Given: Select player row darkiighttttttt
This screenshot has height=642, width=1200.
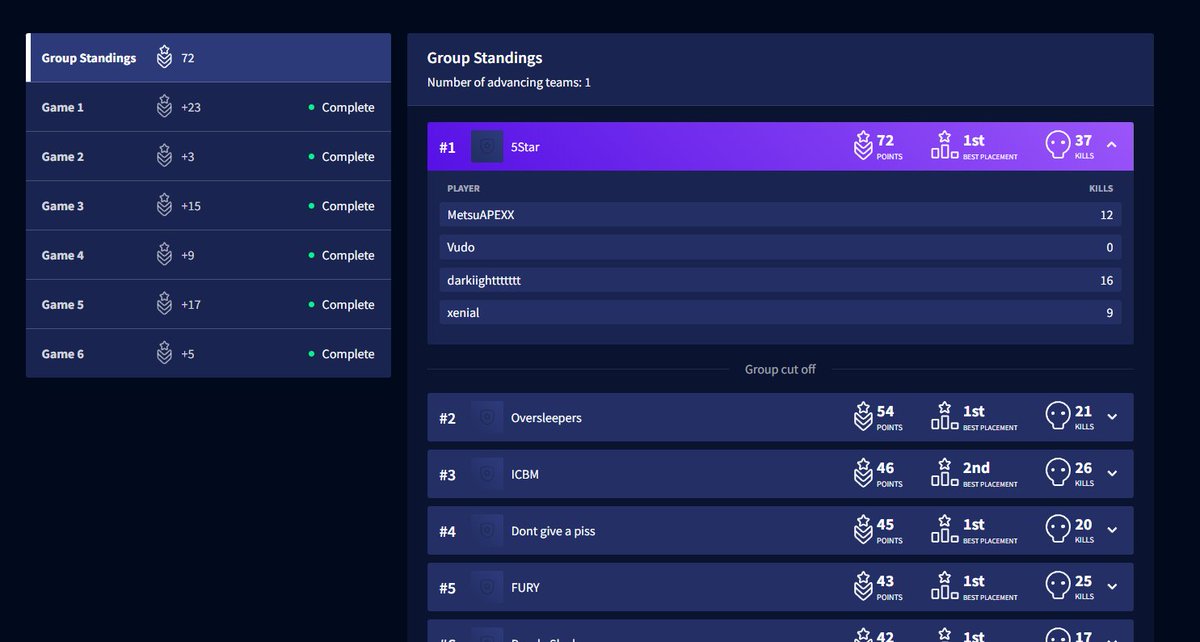Looking at the screenshot, I should [780, 280].
